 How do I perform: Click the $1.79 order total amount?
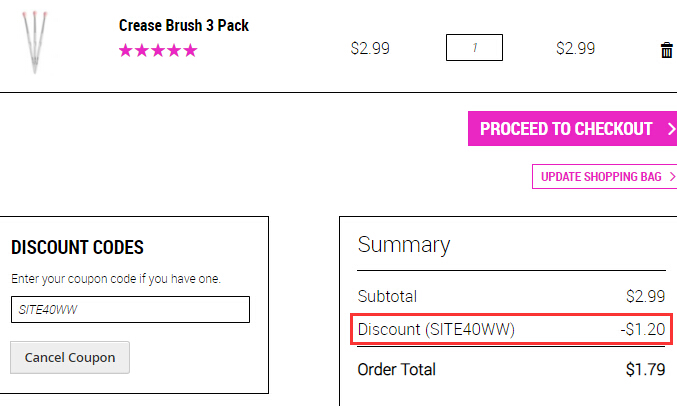[645, 370]
